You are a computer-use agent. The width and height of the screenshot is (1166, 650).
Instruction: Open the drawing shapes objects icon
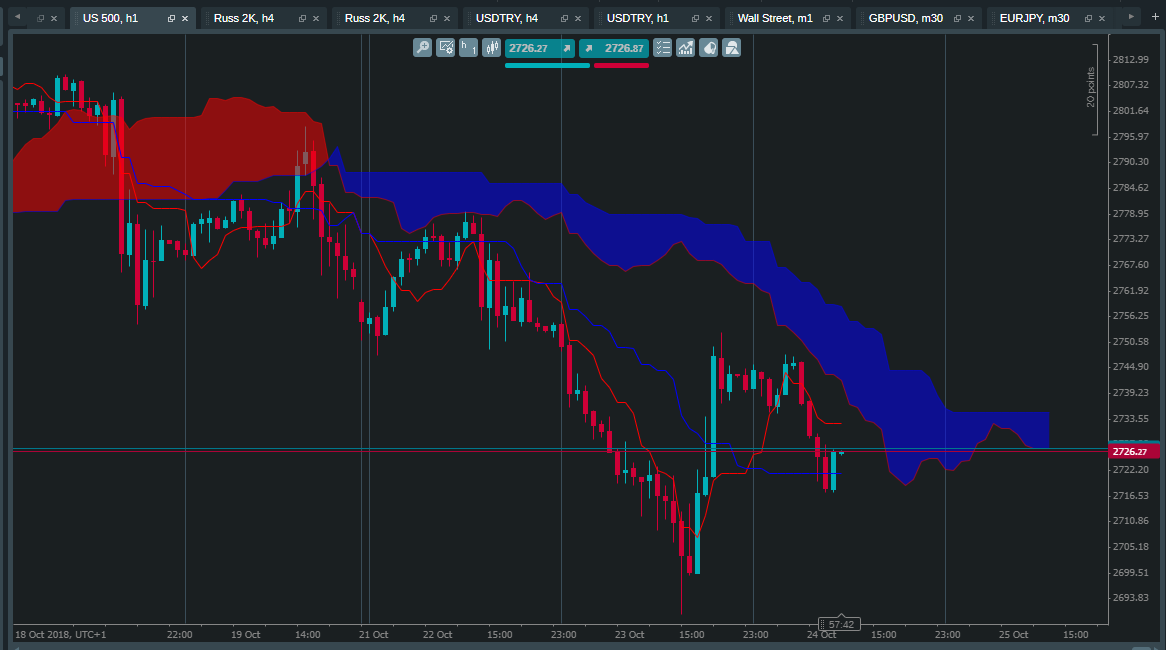click(x=732, y=48)
